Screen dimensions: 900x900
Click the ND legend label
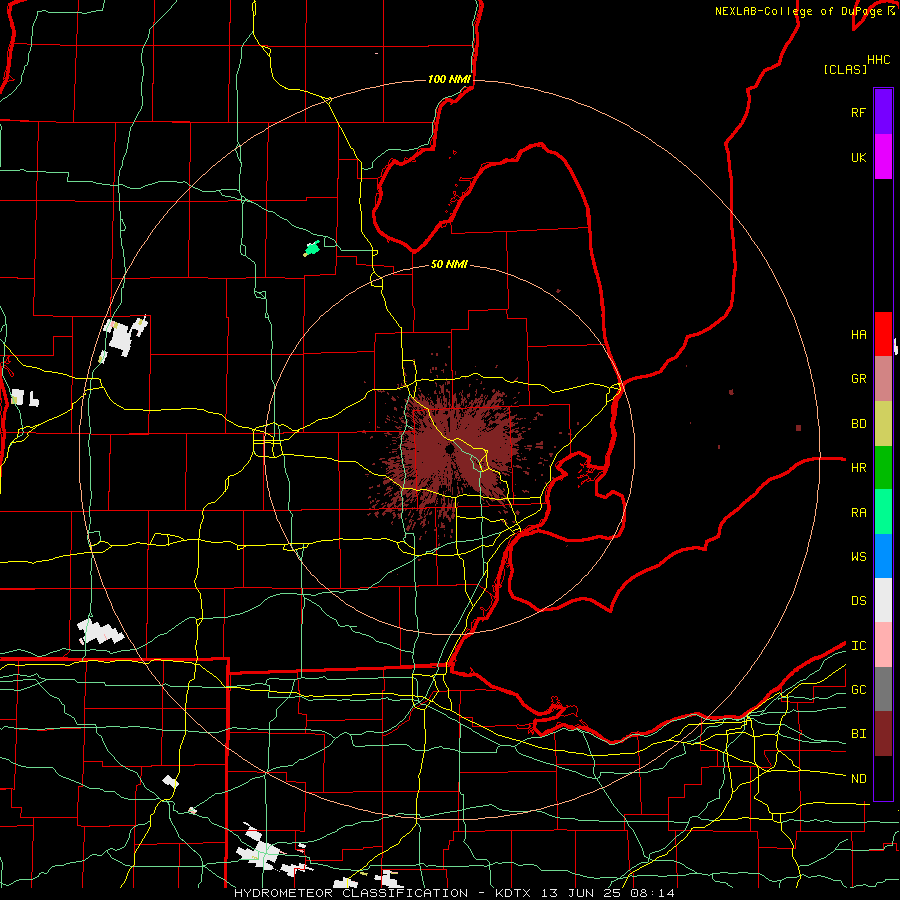(x=858, y=778)
